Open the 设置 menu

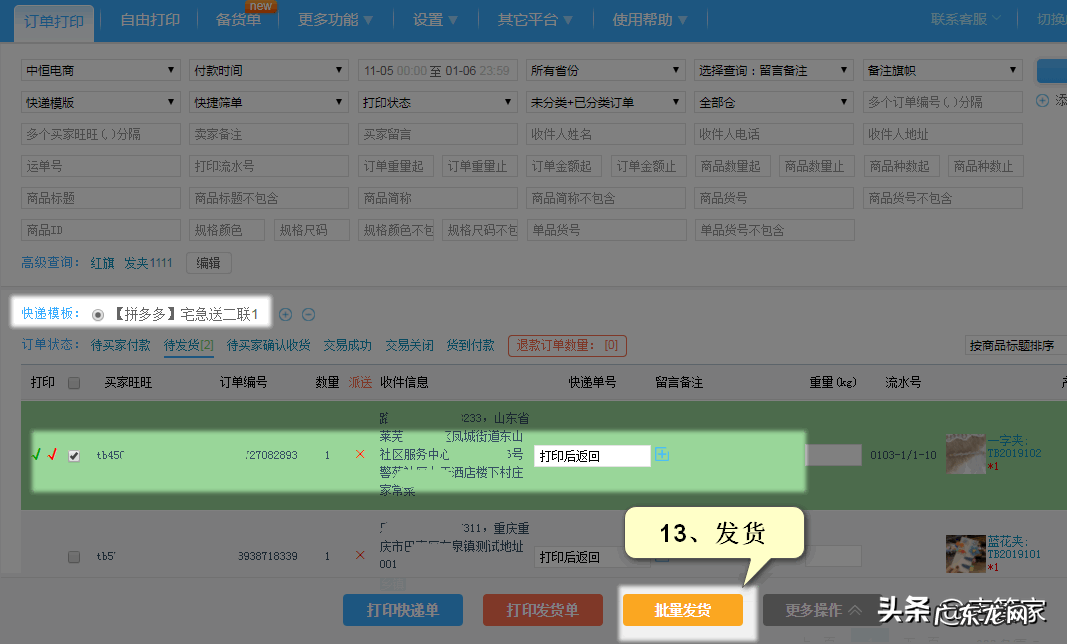435,18
